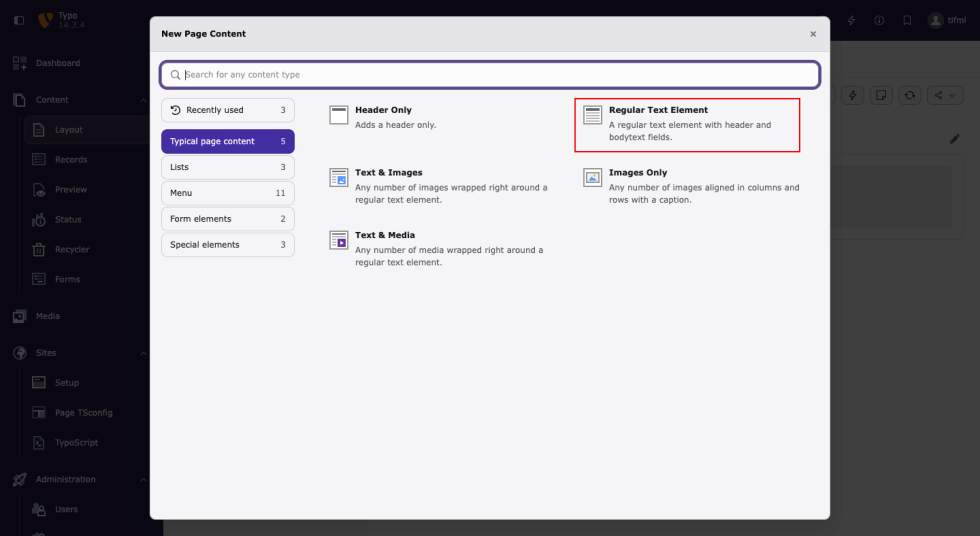Click the reload icon in page toolbar
This screenshot has height=536, width=980.
pos(909,96)
